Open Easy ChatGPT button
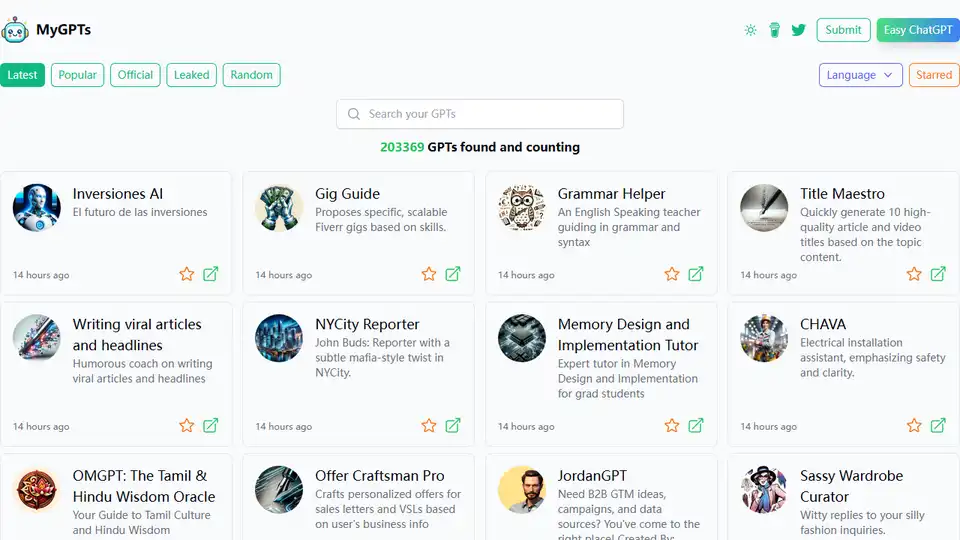The height and width of the screenshot is (540, 960). (x=917, y=30)
